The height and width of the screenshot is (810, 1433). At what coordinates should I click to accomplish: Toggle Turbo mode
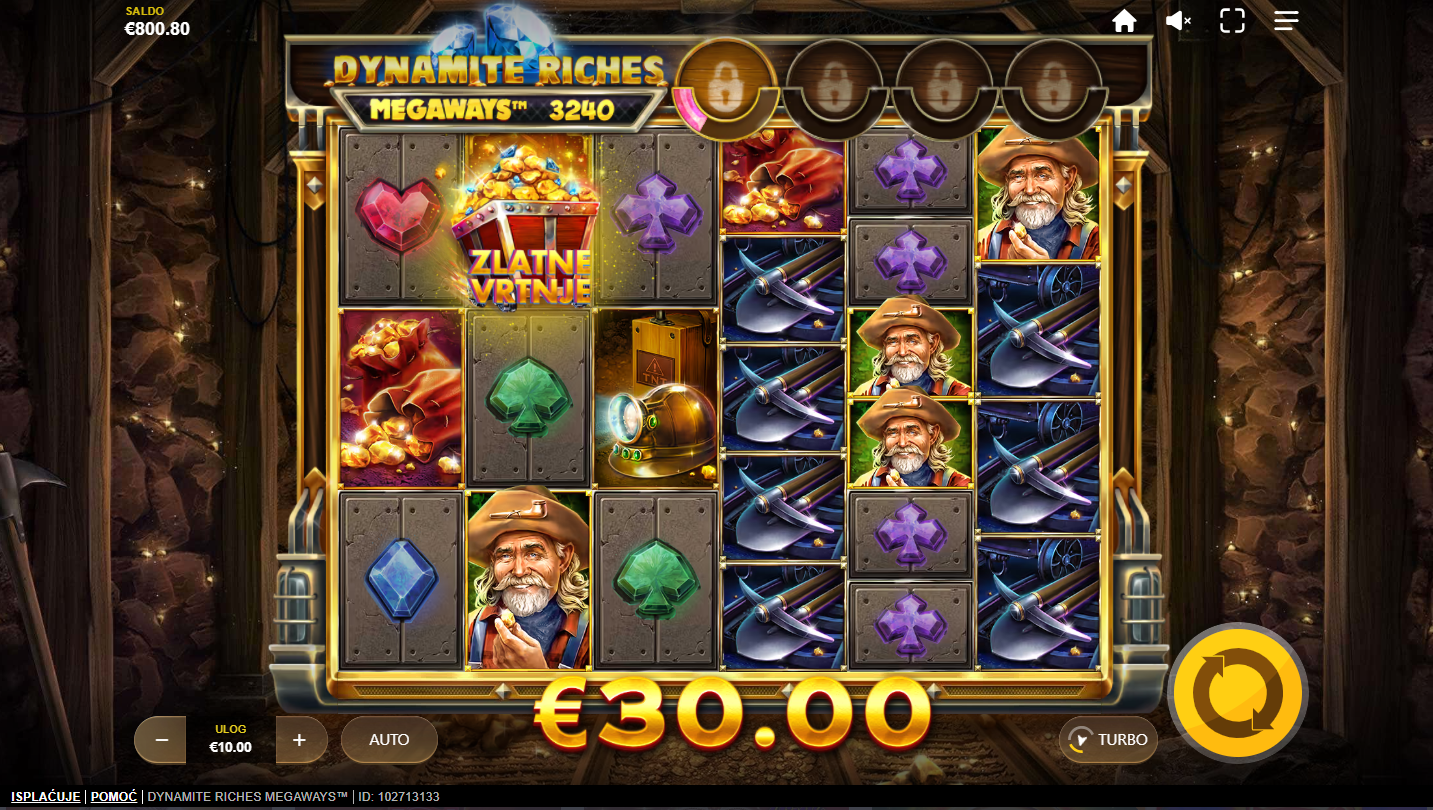1109,740
